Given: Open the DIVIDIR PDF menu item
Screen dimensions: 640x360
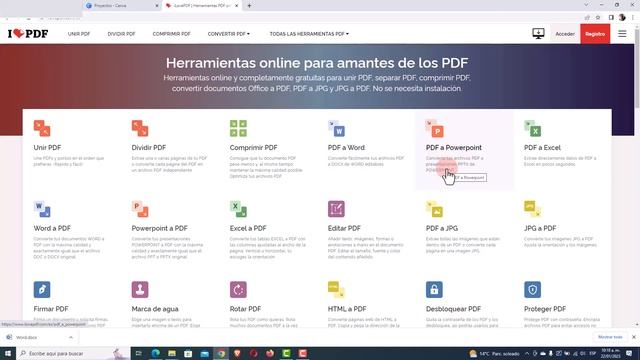Looking at the screenshot, I should pos(121,34).
